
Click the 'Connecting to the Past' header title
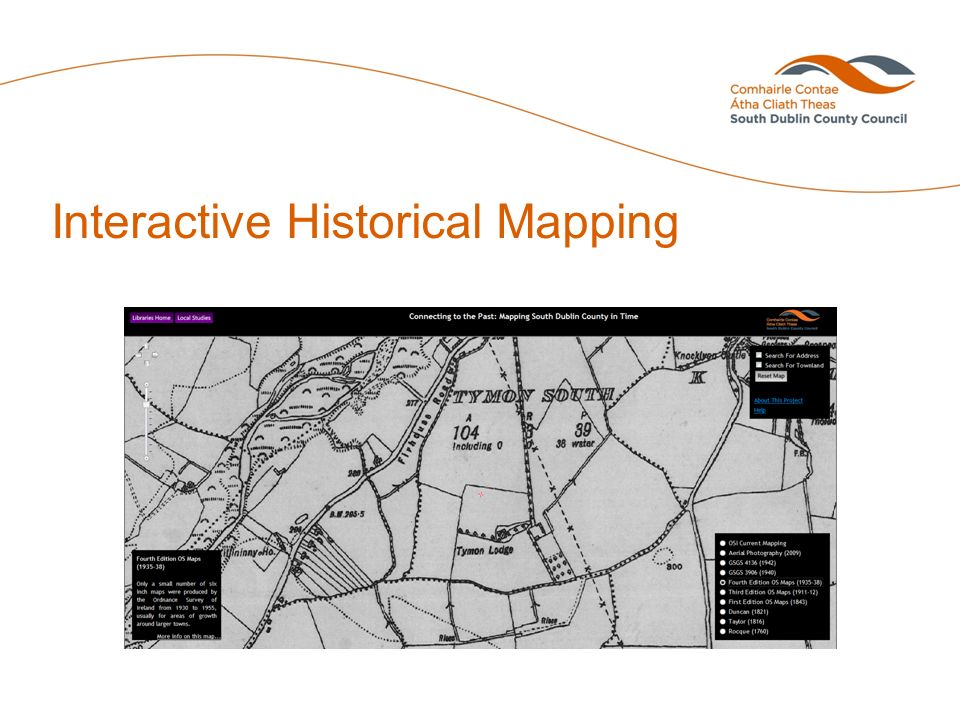click(523, 317)
